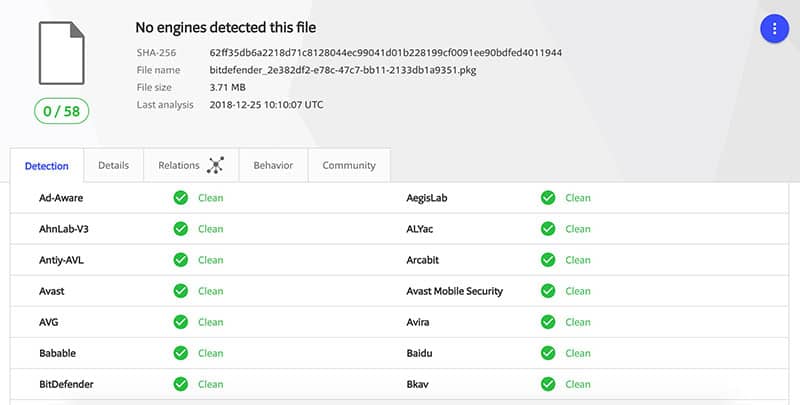Click the Avast Mobile Security engine name
Screen dimensions: 800x405
click(455, 291)
